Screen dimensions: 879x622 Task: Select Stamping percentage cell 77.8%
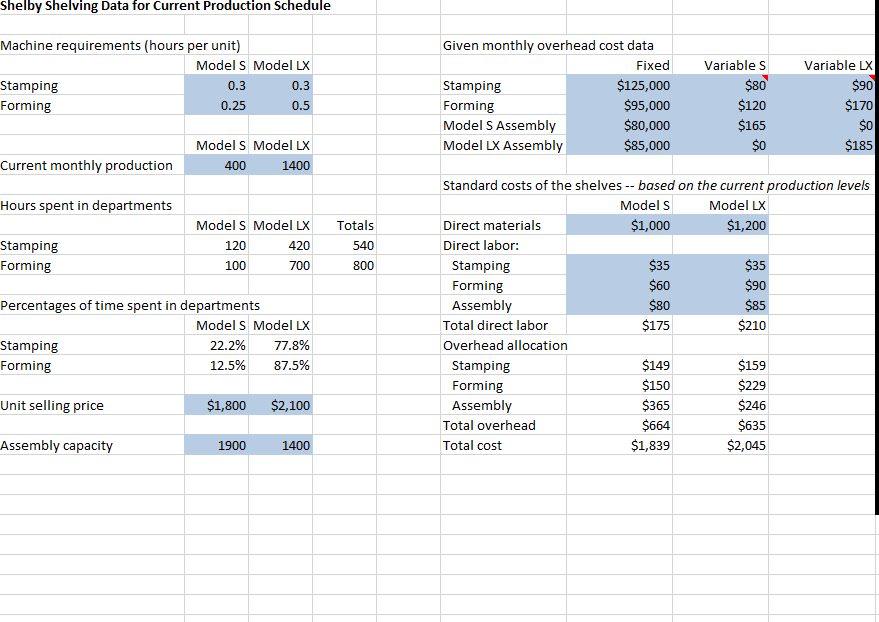280,346
